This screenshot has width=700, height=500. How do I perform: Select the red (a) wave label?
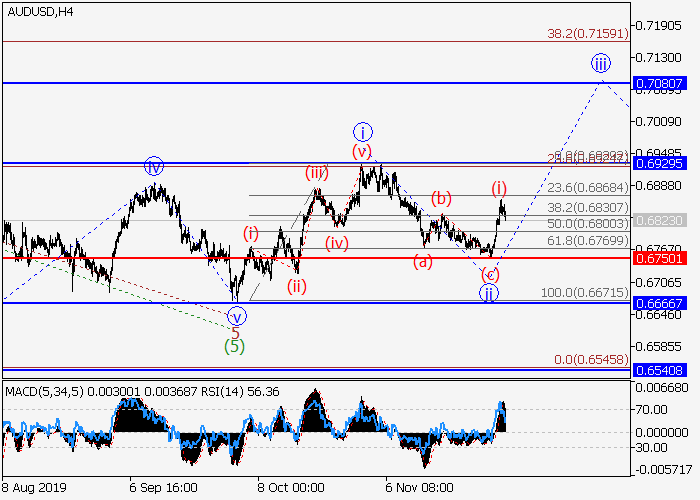click(x=423, y=262)
